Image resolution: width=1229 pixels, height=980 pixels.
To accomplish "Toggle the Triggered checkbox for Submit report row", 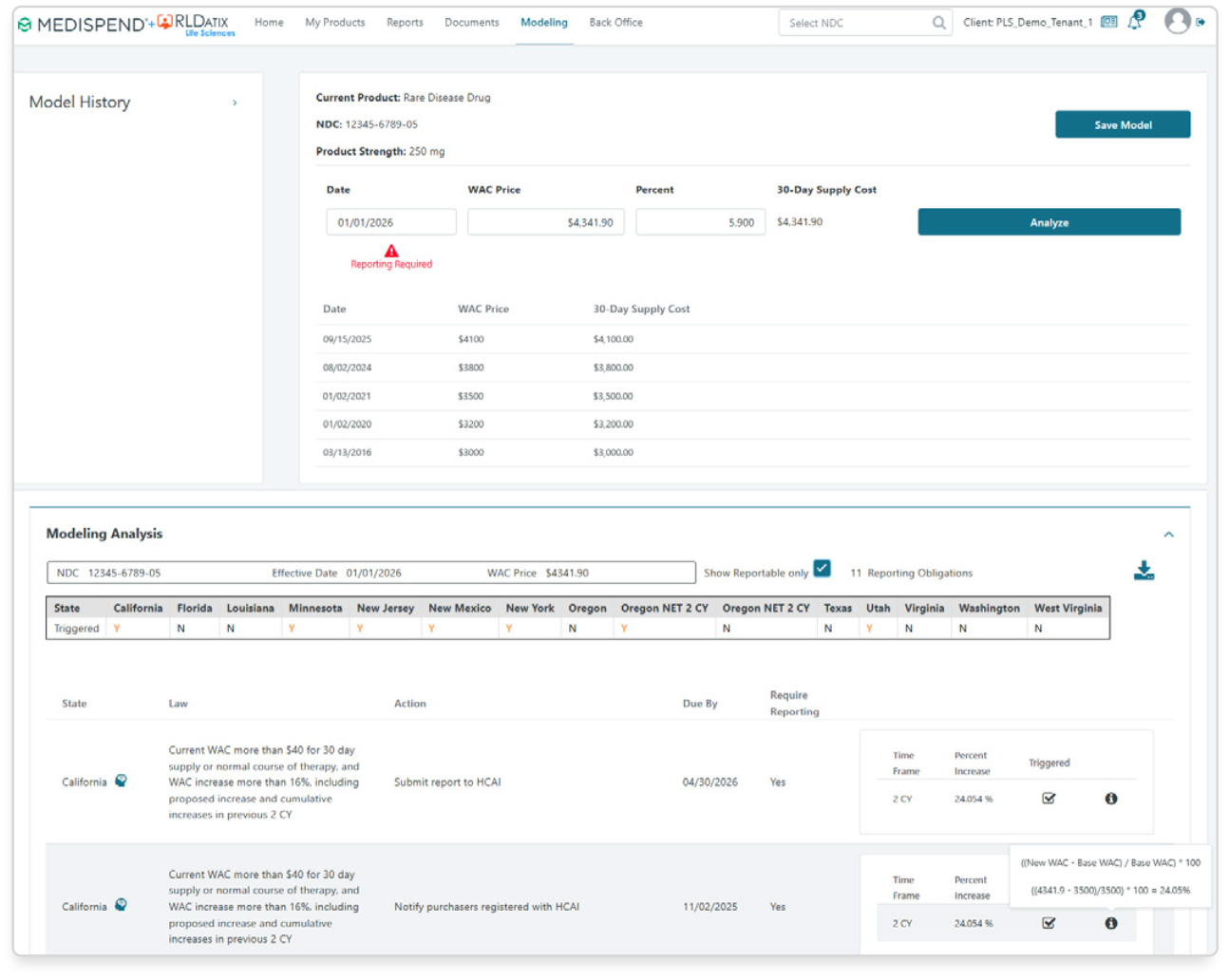I will point(1048,799).
